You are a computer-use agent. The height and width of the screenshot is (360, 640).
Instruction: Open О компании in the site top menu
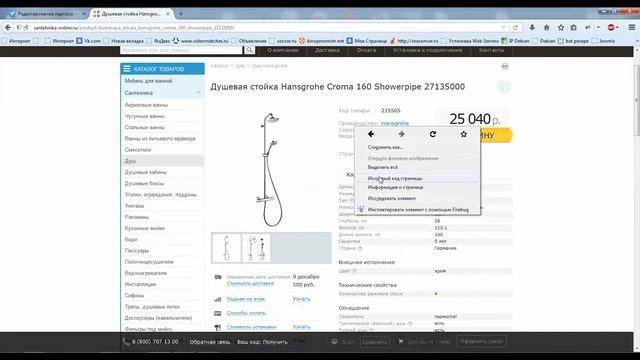282,50
